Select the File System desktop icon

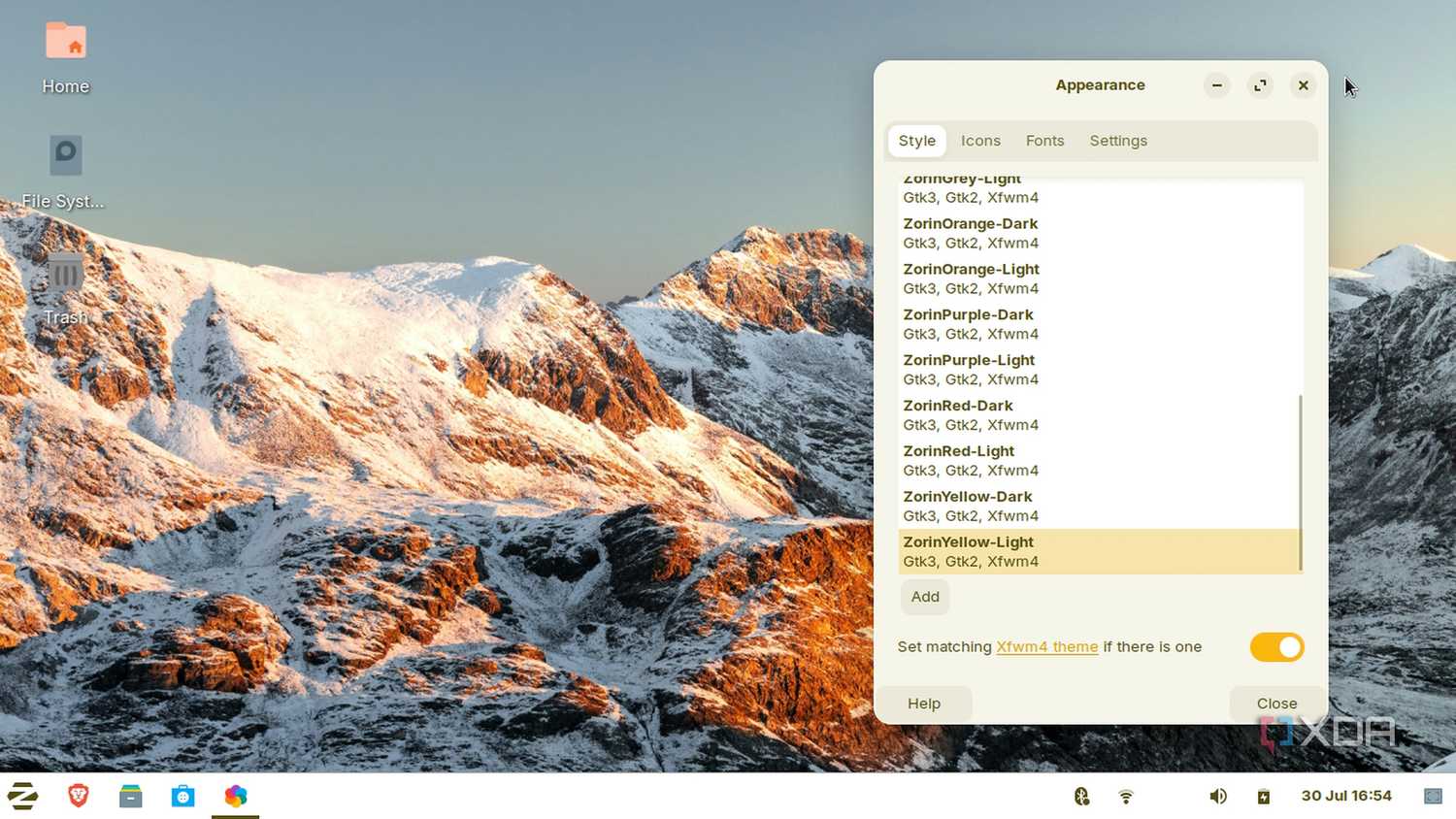point(64,172)
